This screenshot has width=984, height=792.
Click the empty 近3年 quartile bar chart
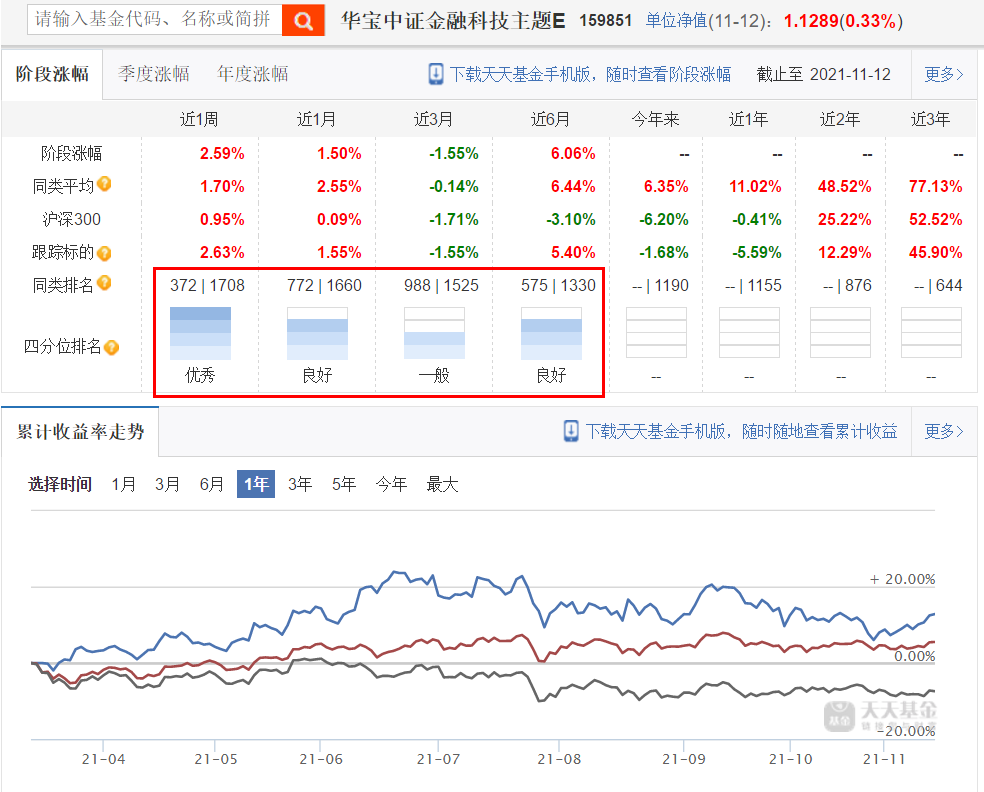coord(931,333)
